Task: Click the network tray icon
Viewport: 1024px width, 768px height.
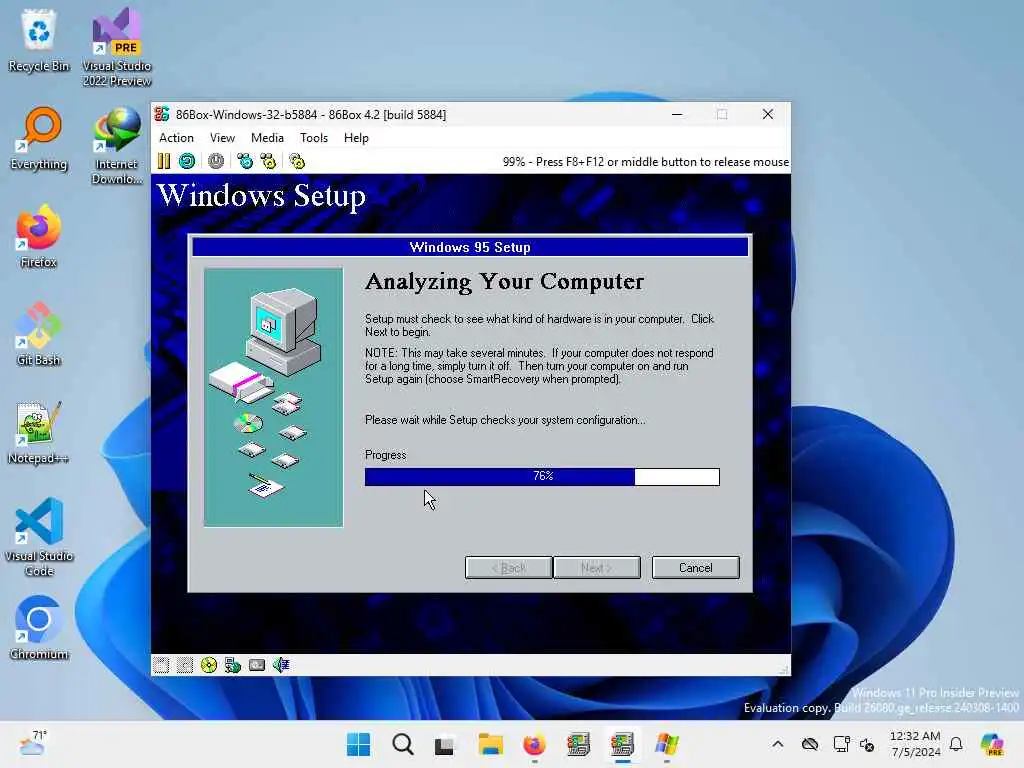Action: (842, 744)
